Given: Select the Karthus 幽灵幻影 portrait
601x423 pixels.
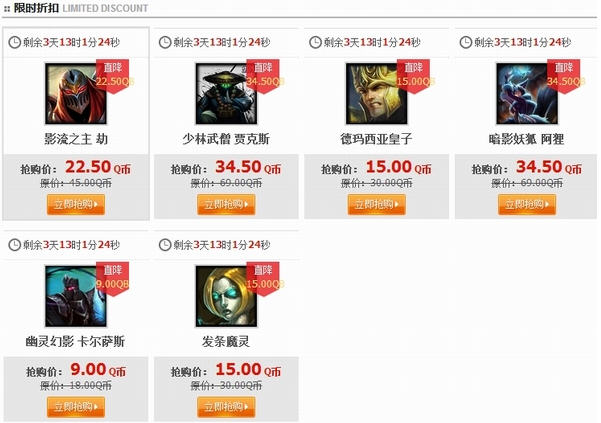Looking at the screenshot, I should 76,296.
